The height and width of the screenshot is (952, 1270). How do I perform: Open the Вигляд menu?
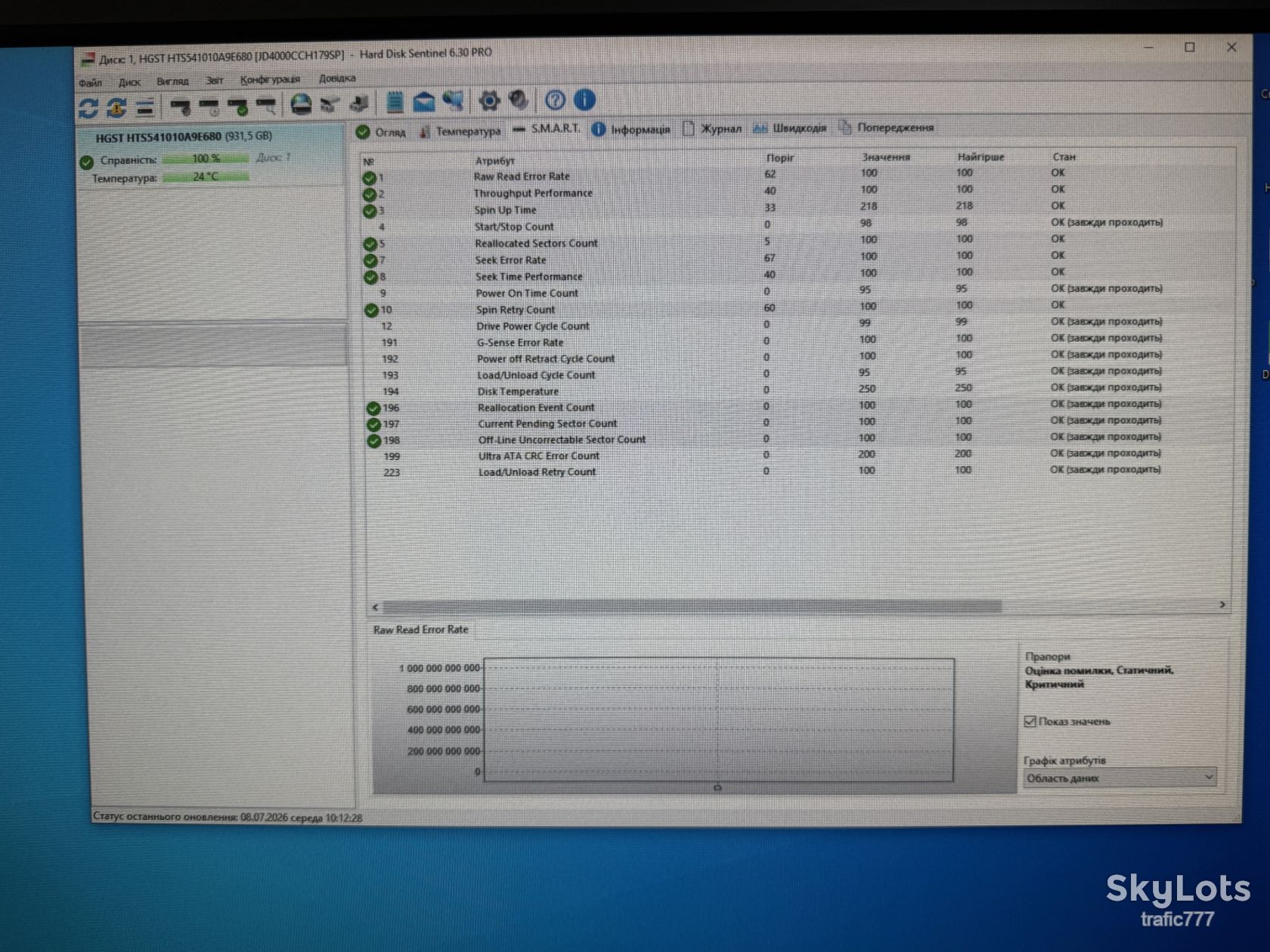pyautogui.click(x=172, y=81)
